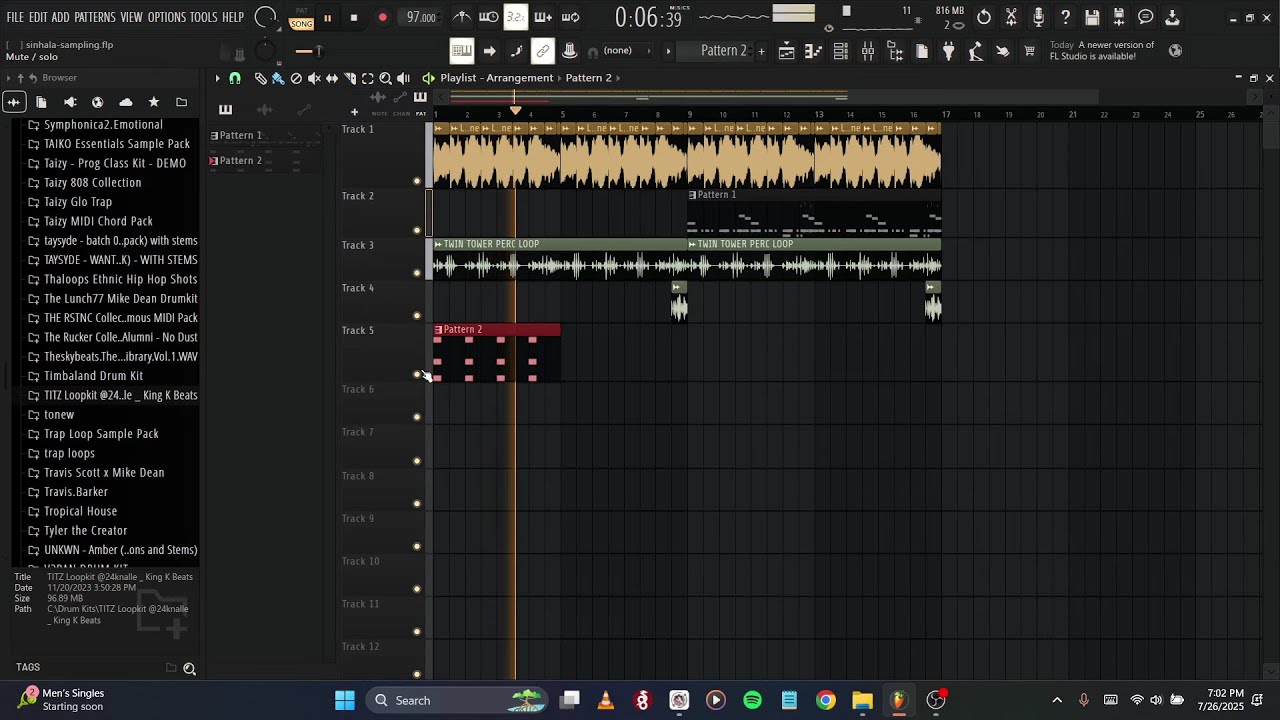Select the playlist delete tool
This screenshot has height=720, width=1280.
pyautogui.click(x=296, y=78)
